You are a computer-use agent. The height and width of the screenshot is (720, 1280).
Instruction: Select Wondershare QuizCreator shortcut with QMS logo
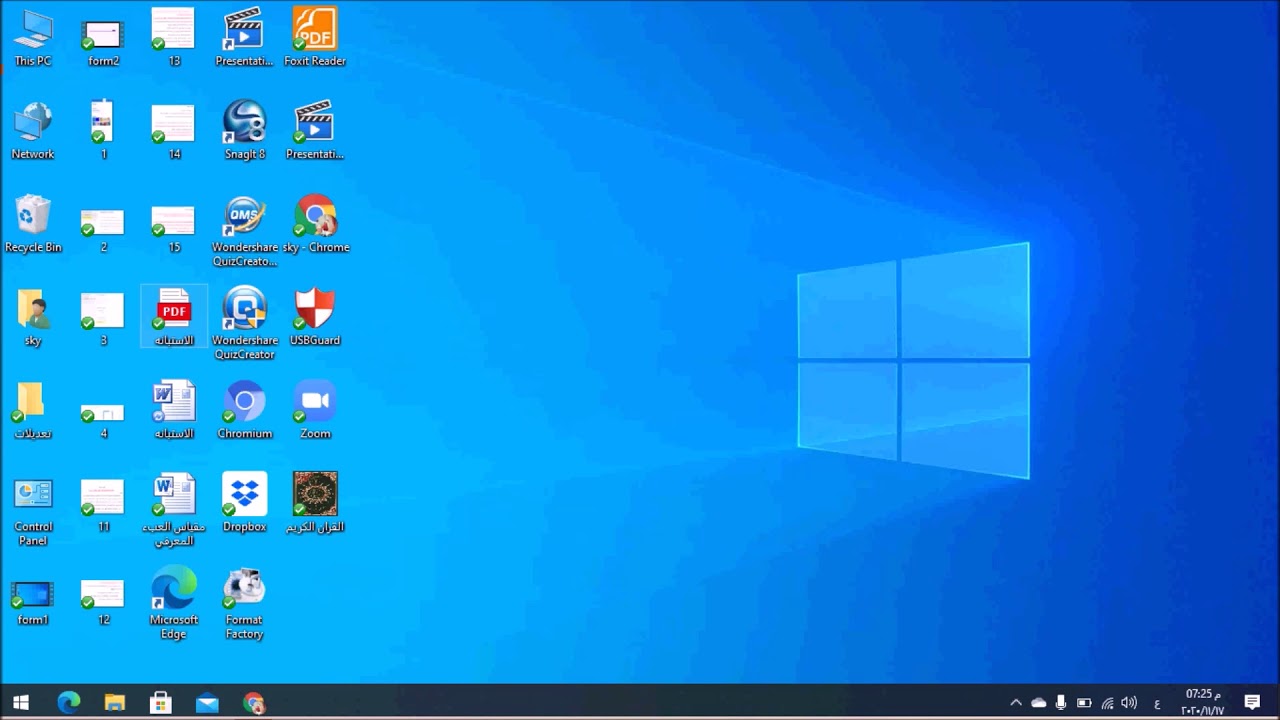click(x=244, y=231)
